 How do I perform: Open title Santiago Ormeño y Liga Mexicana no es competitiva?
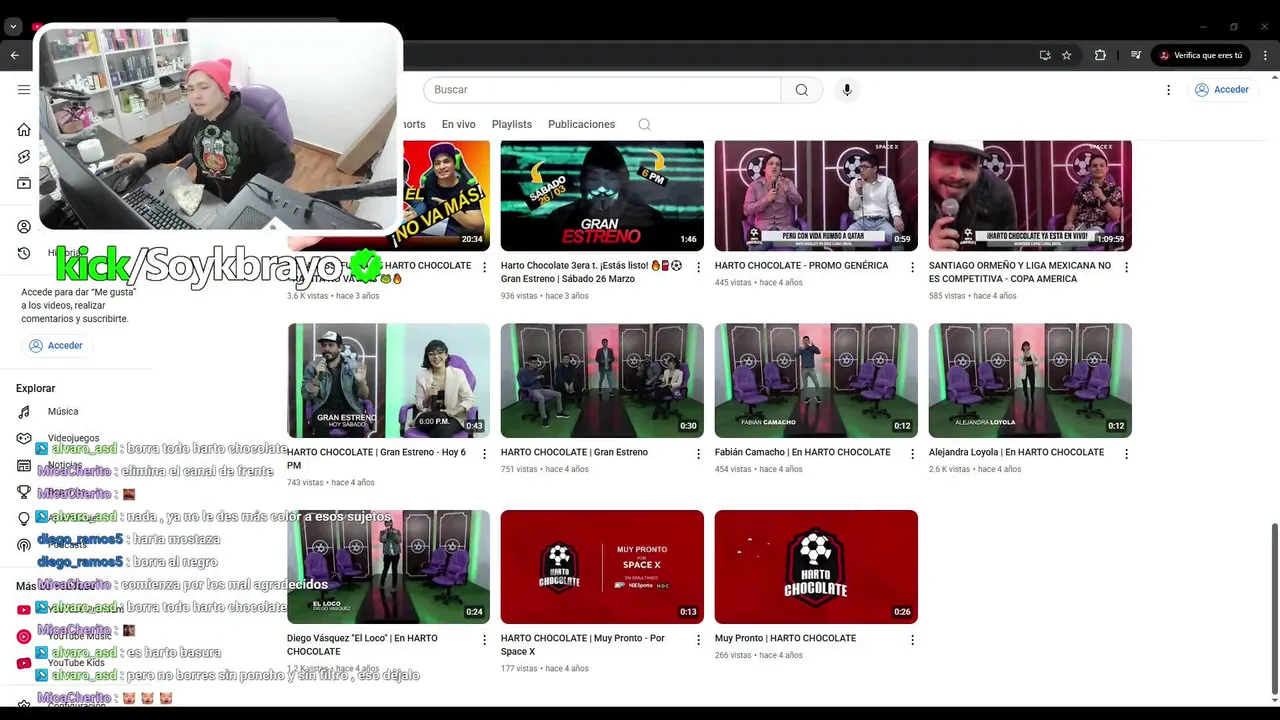tap(1020, 272)
